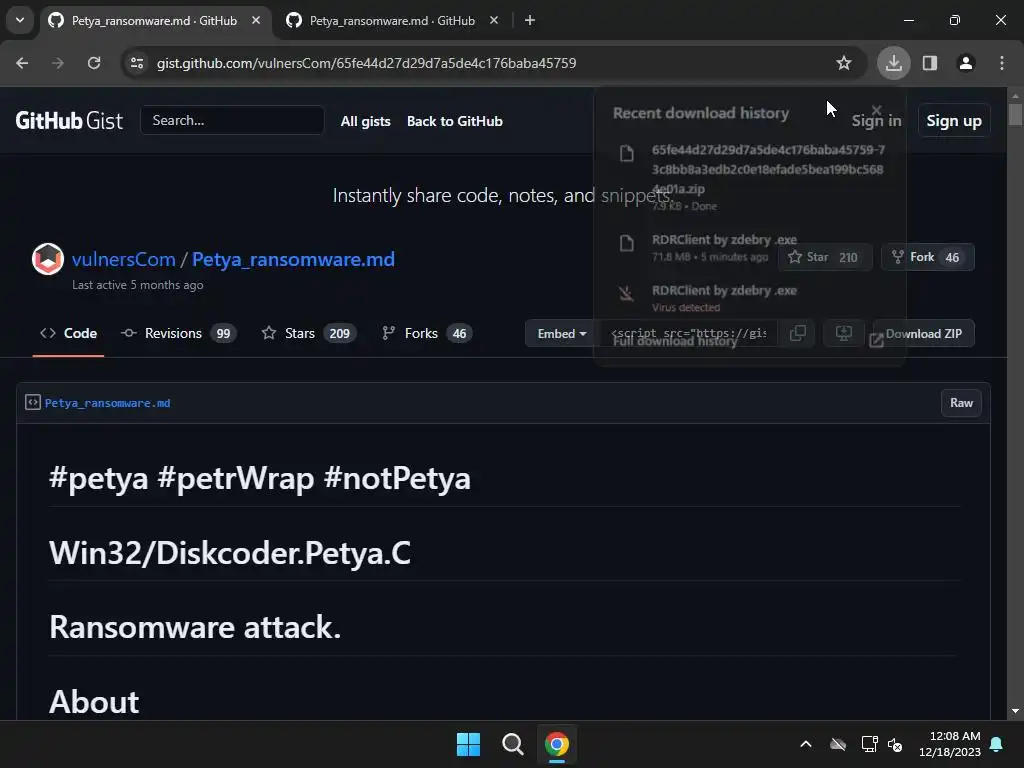Open Petya_ransomware.md file name link
Image resolution: width=1024 pixels, height=768 pixels.
[107, 403]
